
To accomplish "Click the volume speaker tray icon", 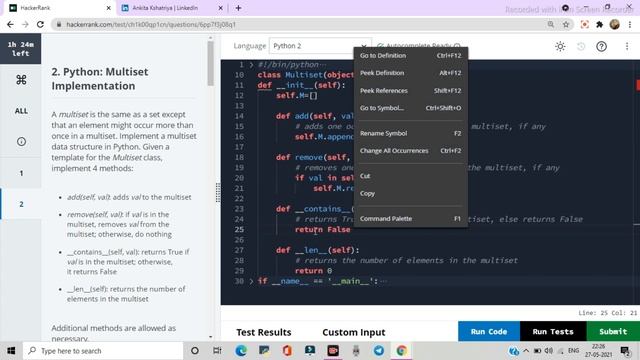I will (x=549, y=351).
